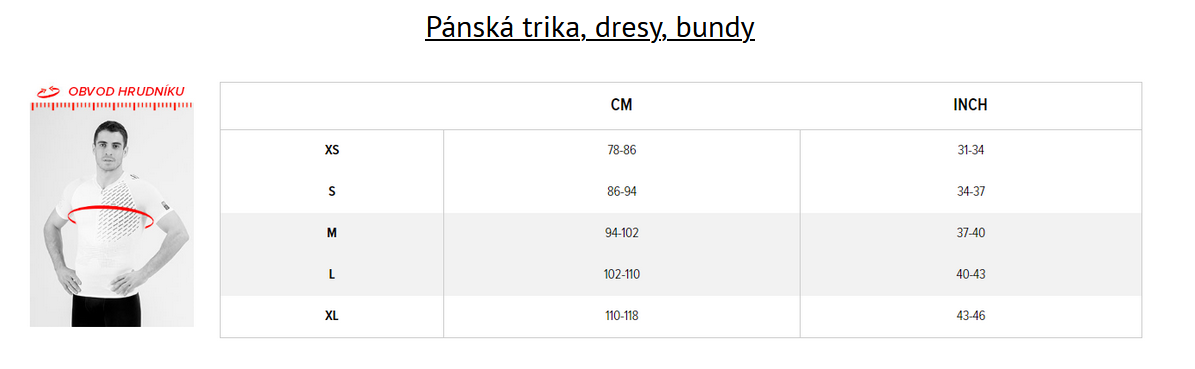The image size is (1195, 369).
Task: Click the Pánská trika, dresy, bundy heading
Action: click(x=590, y=27)
